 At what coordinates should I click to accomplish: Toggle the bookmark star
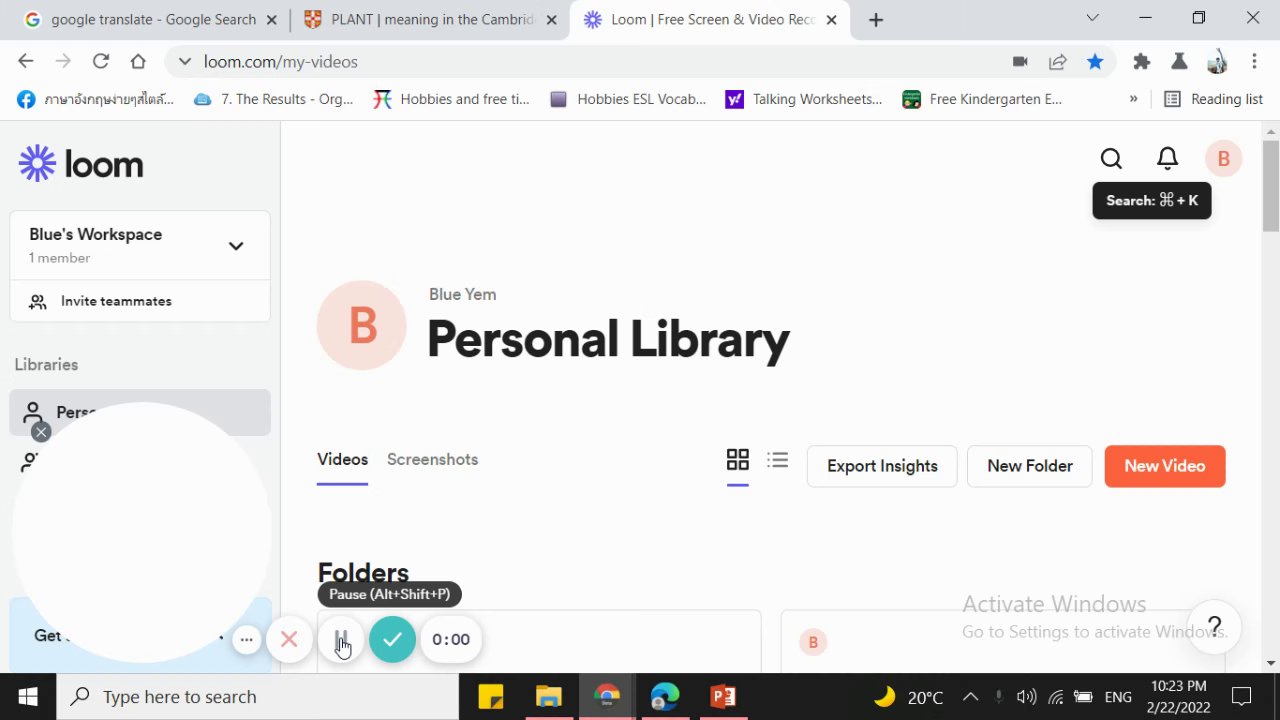pos(1095,62)
